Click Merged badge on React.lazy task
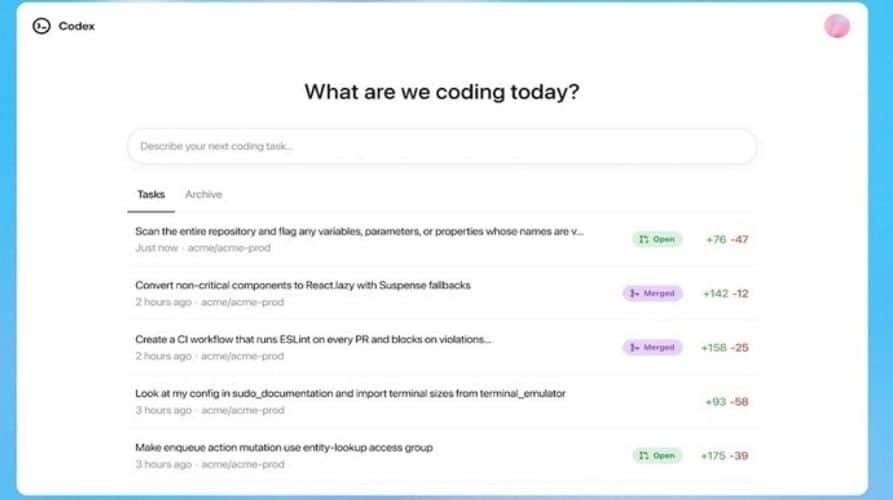This screenshot has width=893, height=500. pyautogui.click(x=652, y=294)
